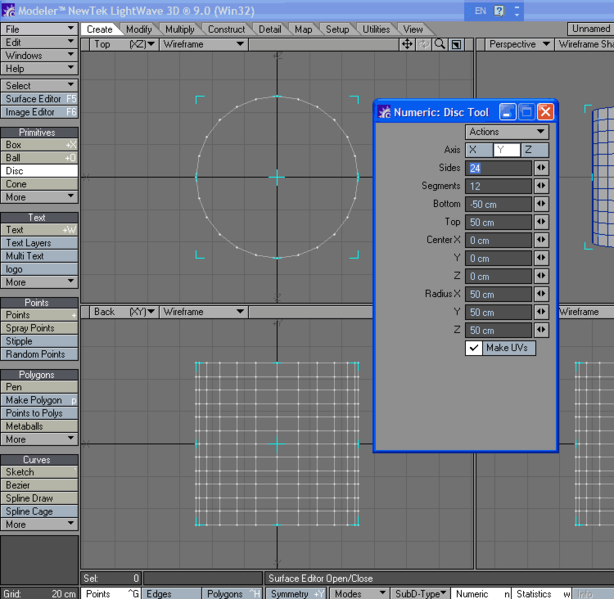Screen dimensions: 614x599
Task: Click the Radius X stepper arrows
Action: 541,294
